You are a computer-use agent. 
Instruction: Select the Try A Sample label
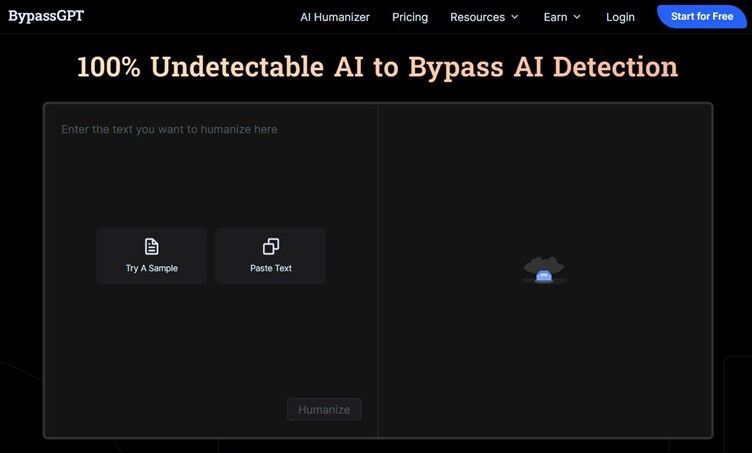point(152,268)
